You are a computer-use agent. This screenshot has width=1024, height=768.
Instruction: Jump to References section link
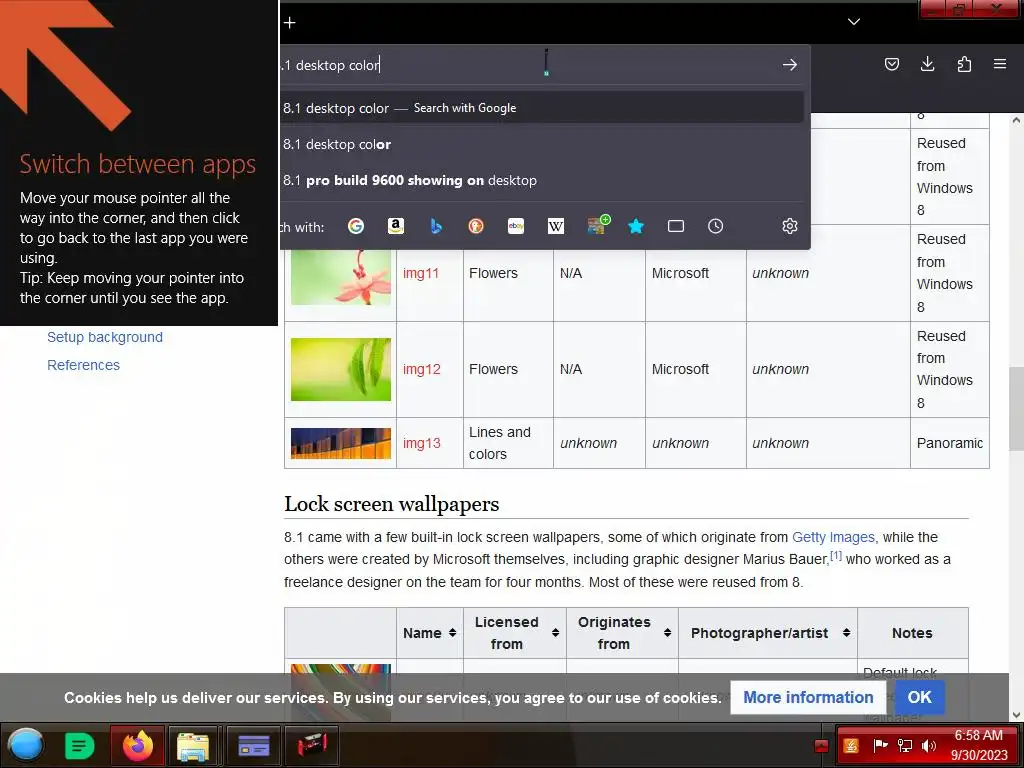tap(84, 365)
